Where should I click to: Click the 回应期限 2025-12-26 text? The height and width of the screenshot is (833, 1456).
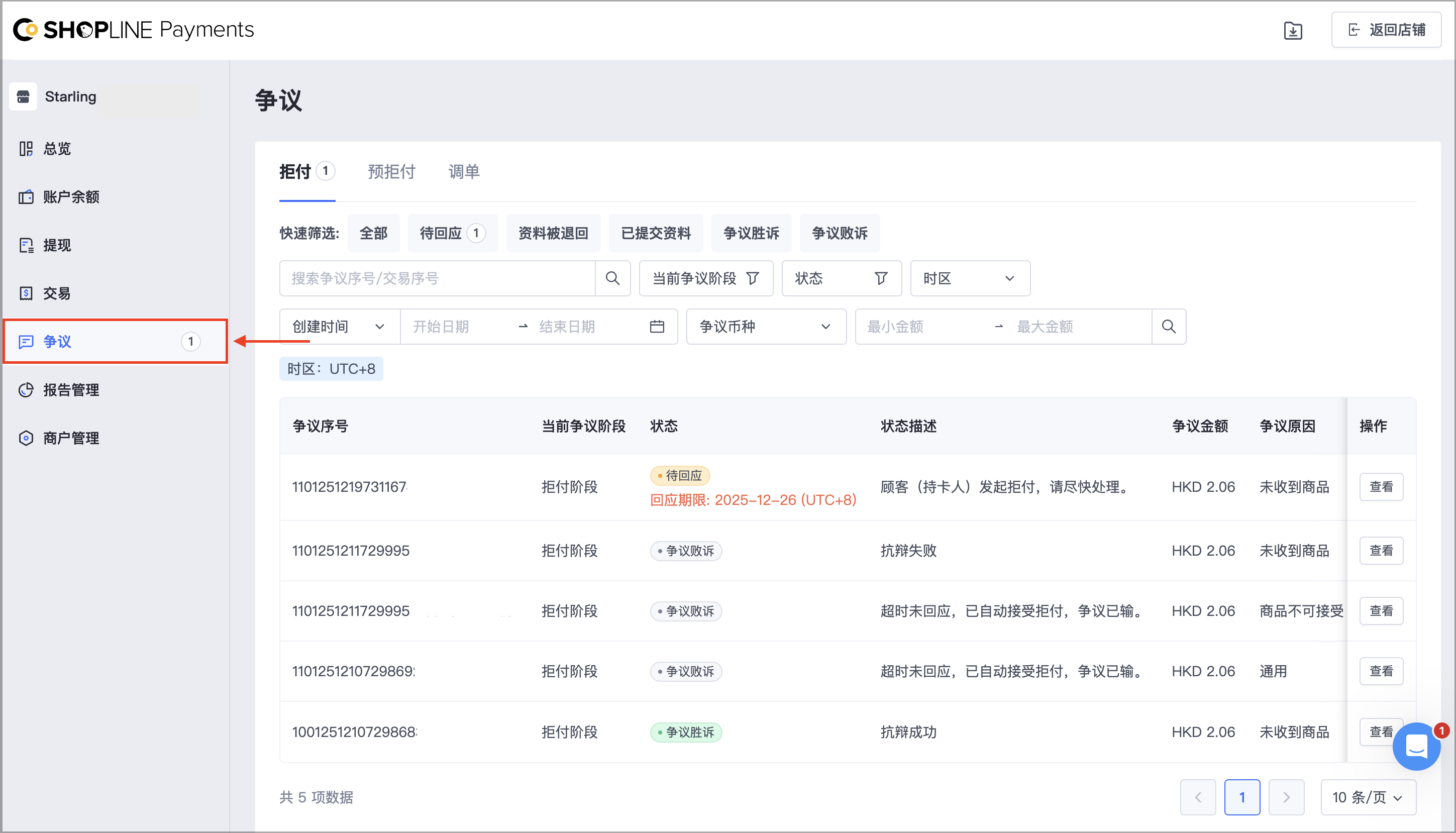(753, 500)
